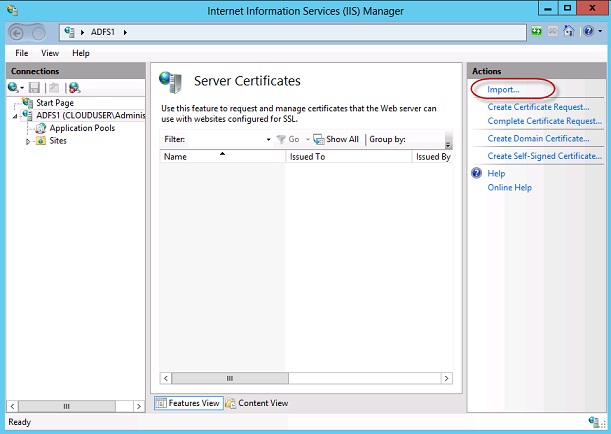Click the Show All icon

pyautogui.click(x=319, y=139)
